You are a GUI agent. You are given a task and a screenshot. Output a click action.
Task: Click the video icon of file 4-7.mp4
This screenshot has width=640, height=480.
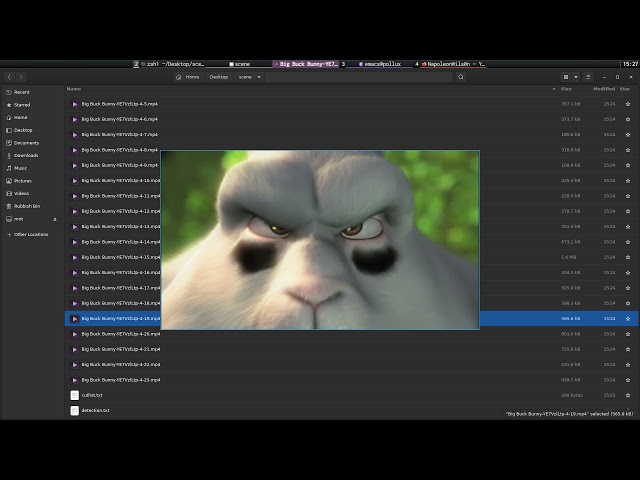74,135
